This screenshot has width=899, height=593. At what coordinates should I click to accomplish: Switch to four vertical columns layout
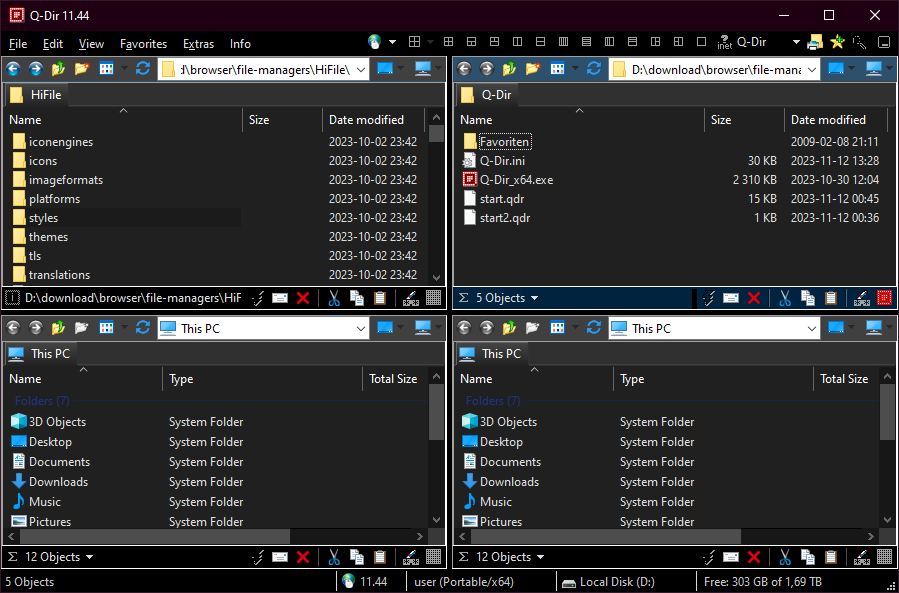pyautogui.click(x=564, y=42)
